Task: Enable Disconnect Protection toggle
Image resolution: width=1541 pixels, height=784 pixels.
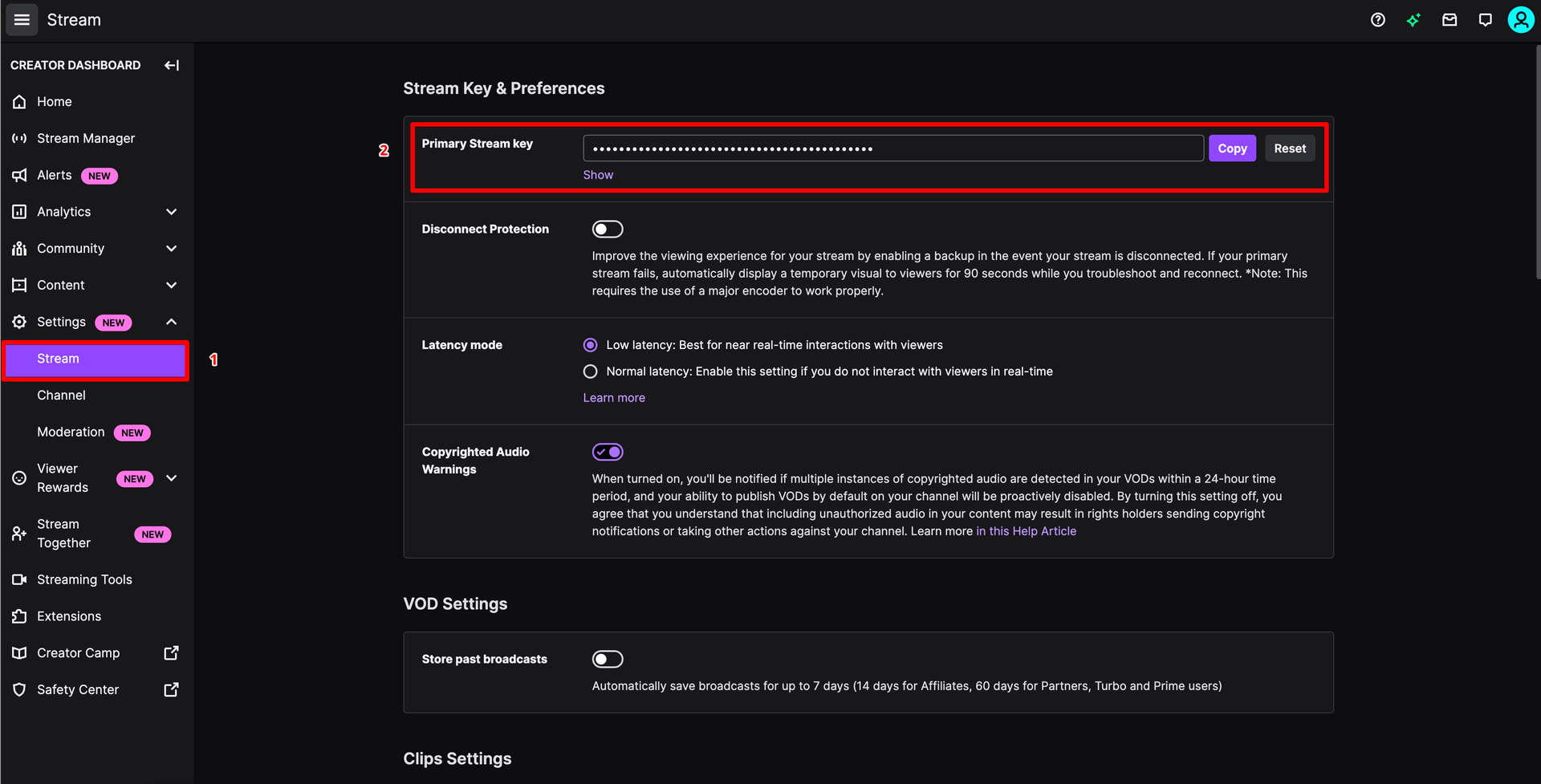Action: (608, 230)
